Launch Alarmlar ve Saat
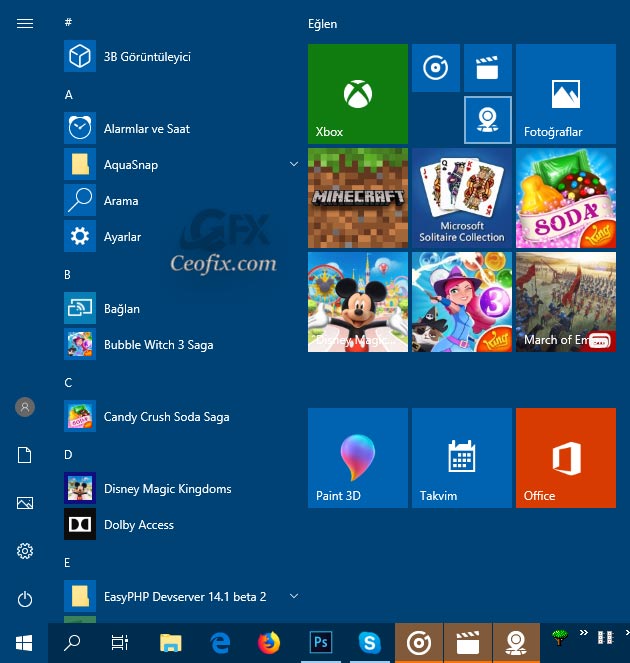The width and height of the screenshot is (630, 663). [x=182, y=128]
